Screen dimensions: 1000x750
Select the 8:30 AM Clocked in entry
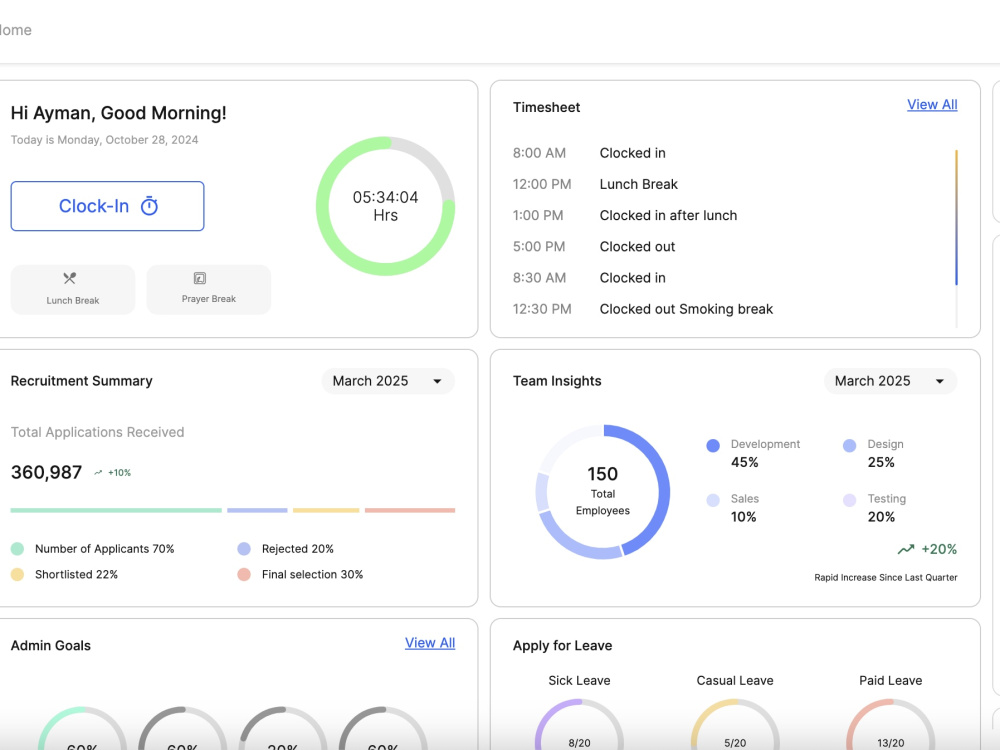(x=589, y=278)
